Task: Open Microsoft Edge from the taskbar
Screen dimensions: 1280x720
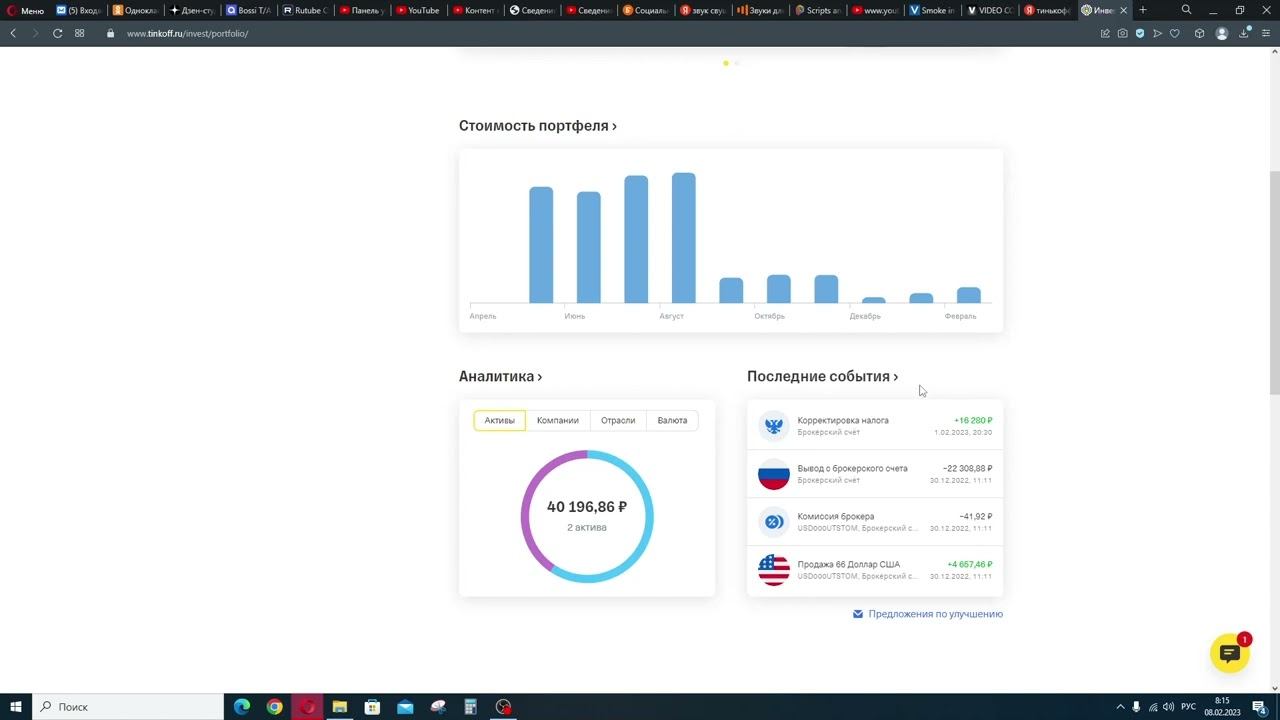Action: (x=242, y=707)
